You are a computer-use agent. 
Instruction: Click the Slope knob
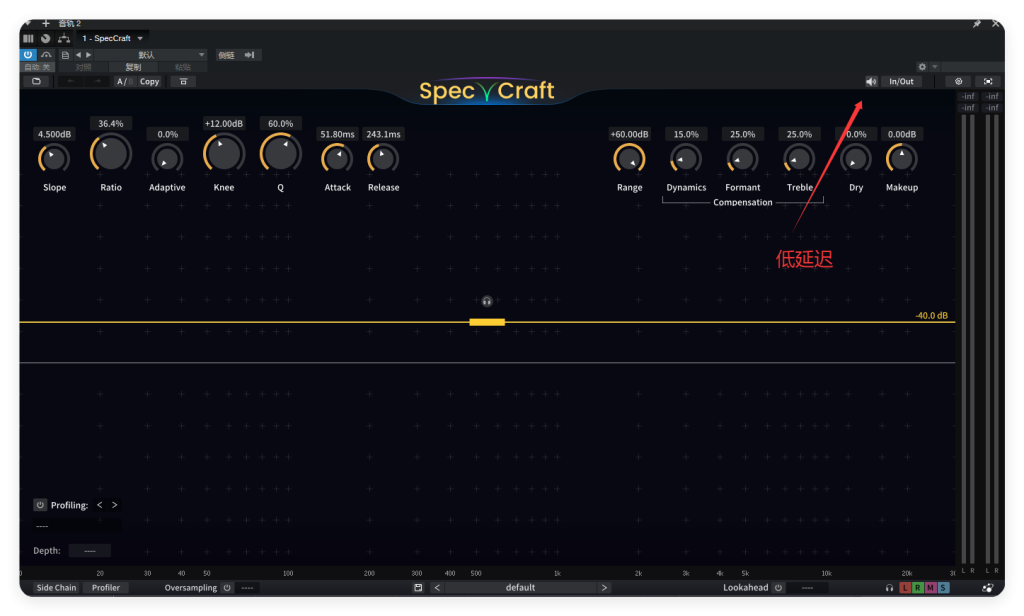[x=54, y=159]
